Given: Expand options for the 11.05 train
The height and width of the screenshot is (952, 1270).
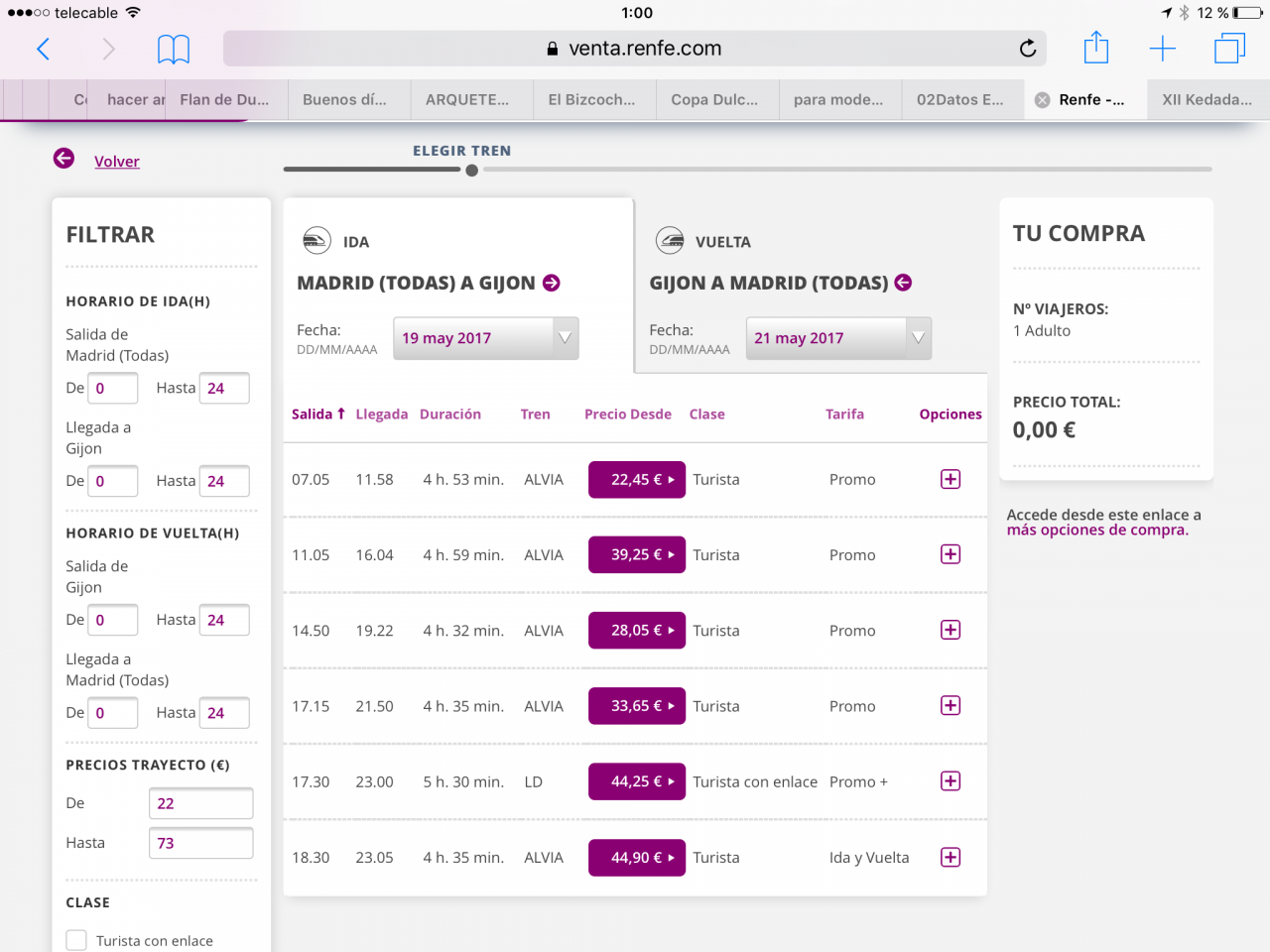Looking at the screenshot, I should 951,554.
